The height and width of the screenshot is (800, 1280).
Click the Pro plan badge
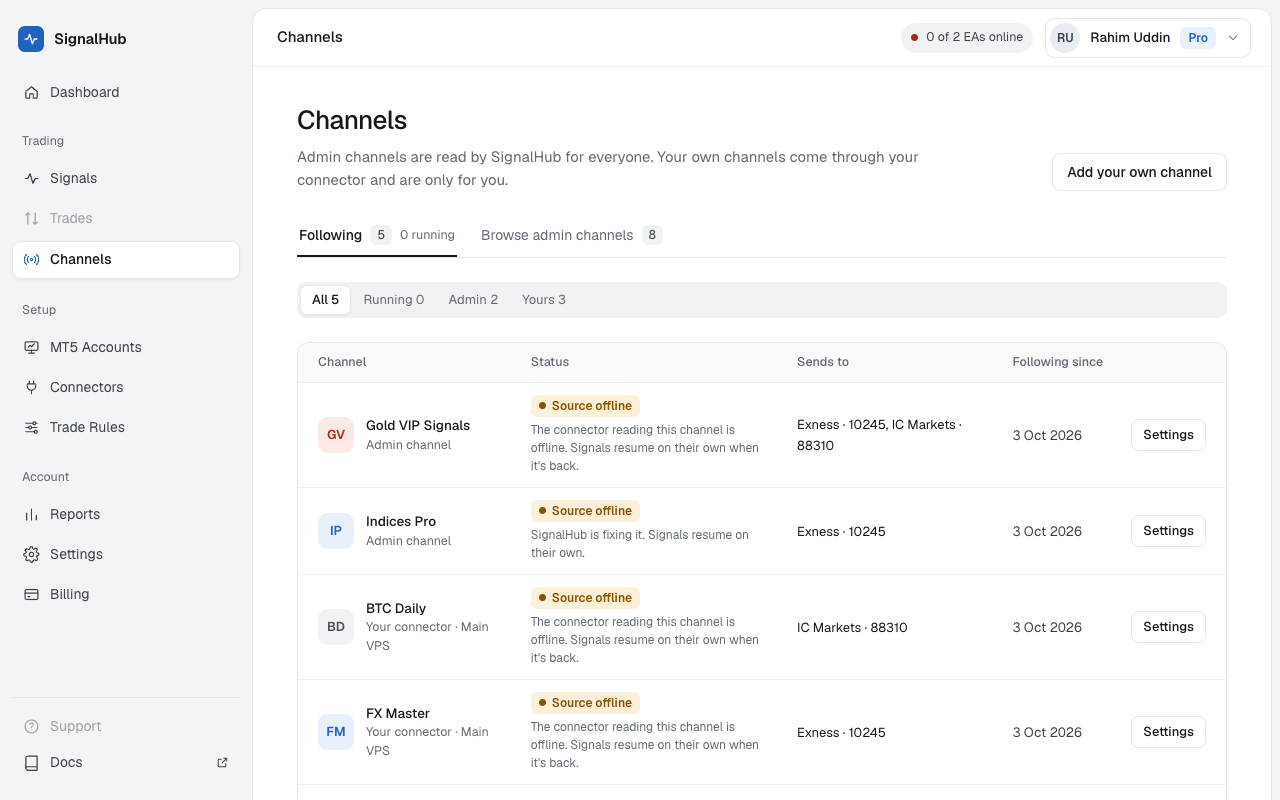[1198, 38]
